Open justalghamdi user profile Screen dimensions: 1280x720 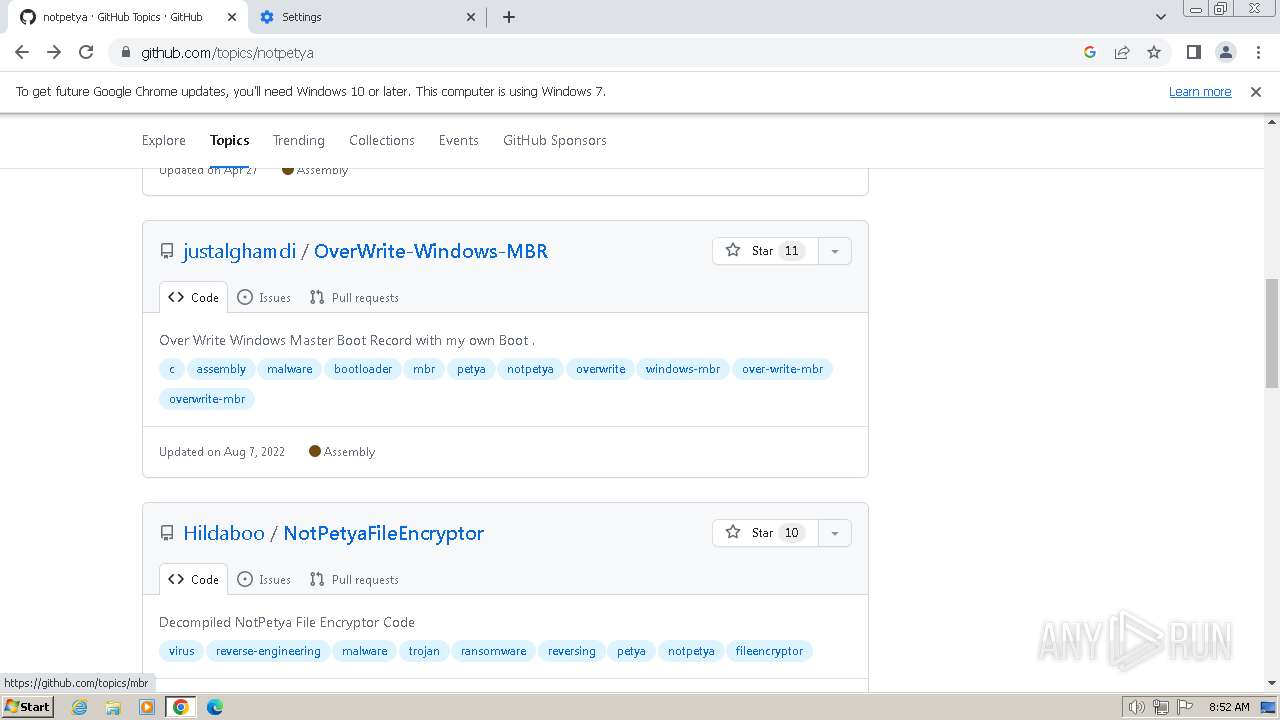pyautogui.click(x=240, y=251)
